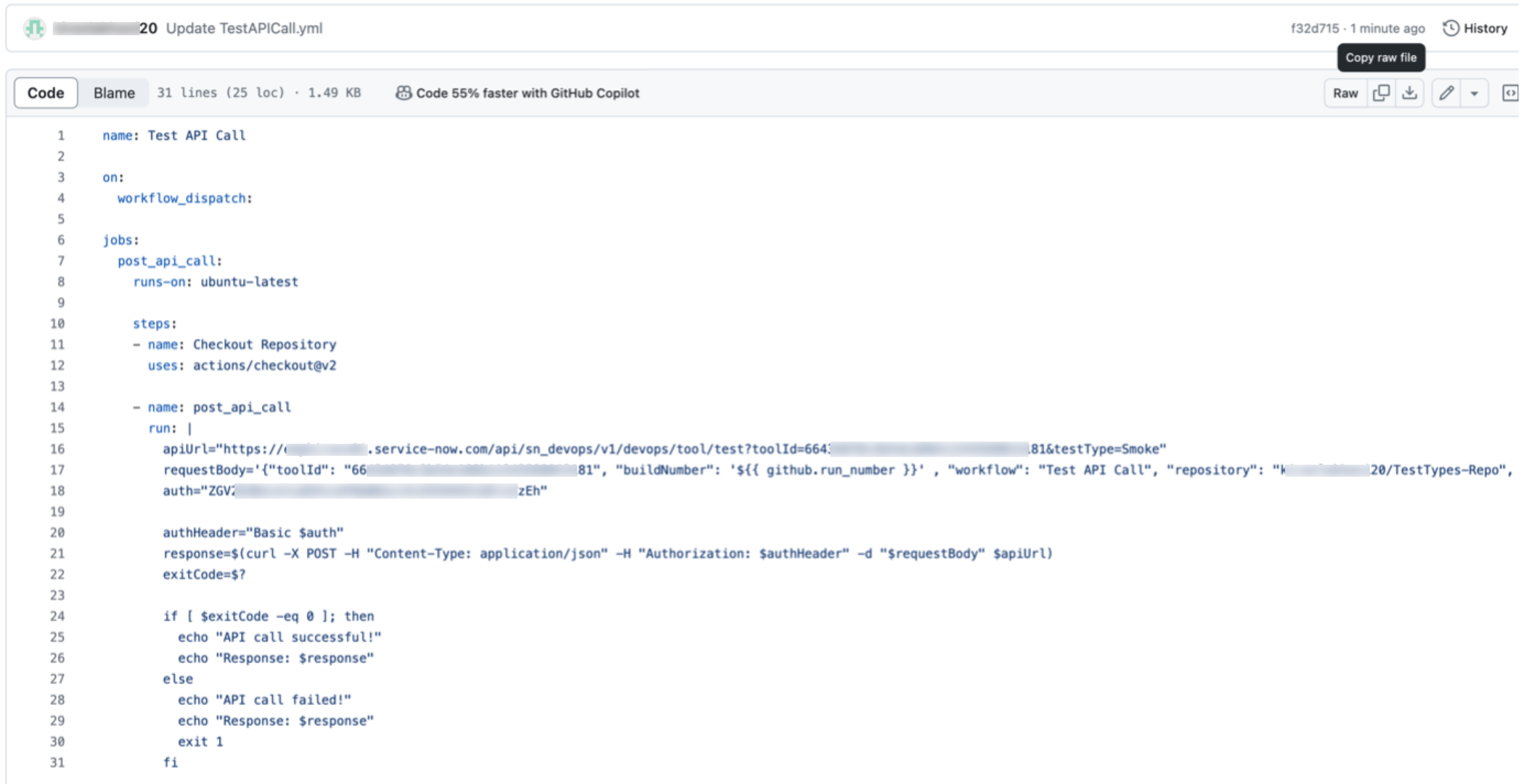The height and width of the screenshot is (784, 1524).
Task: Copy the raw file contents icon
Action: coord(1381,93)
